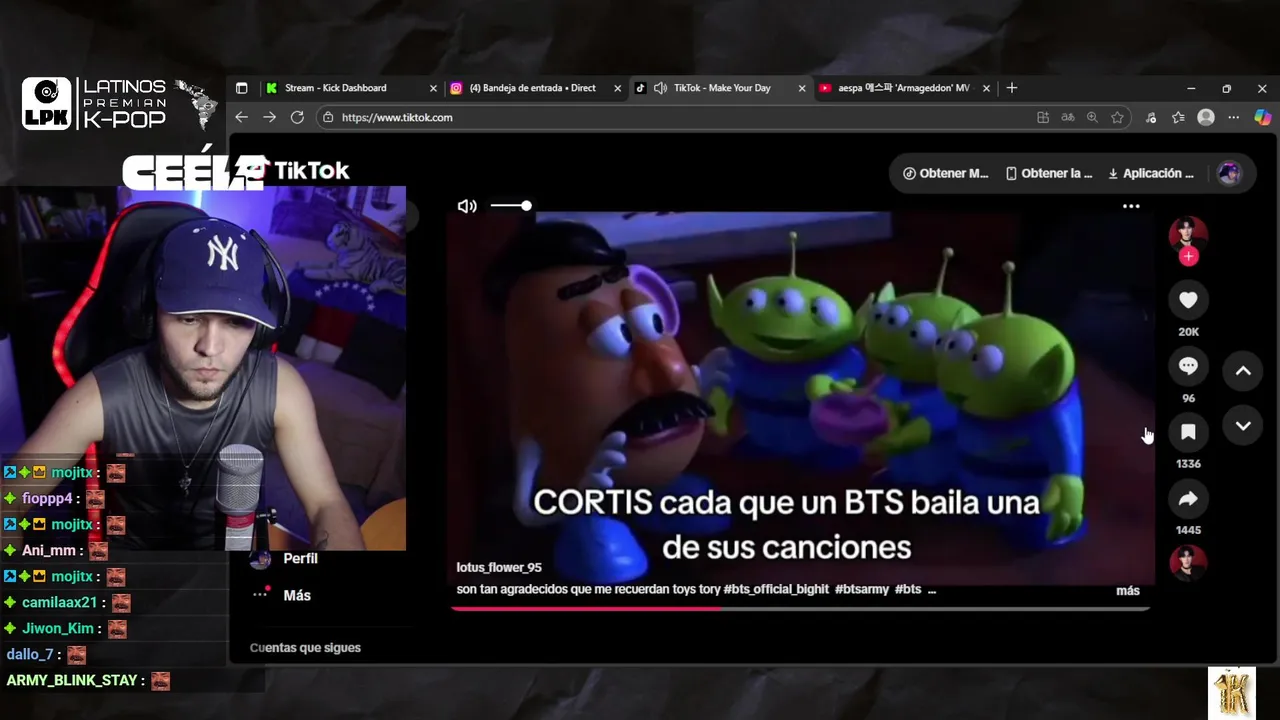Screen dimensions: 1280x720
Task: Like the TikTok video with the heart icon
Action: pyautogui.click(x=1188, y=300)
